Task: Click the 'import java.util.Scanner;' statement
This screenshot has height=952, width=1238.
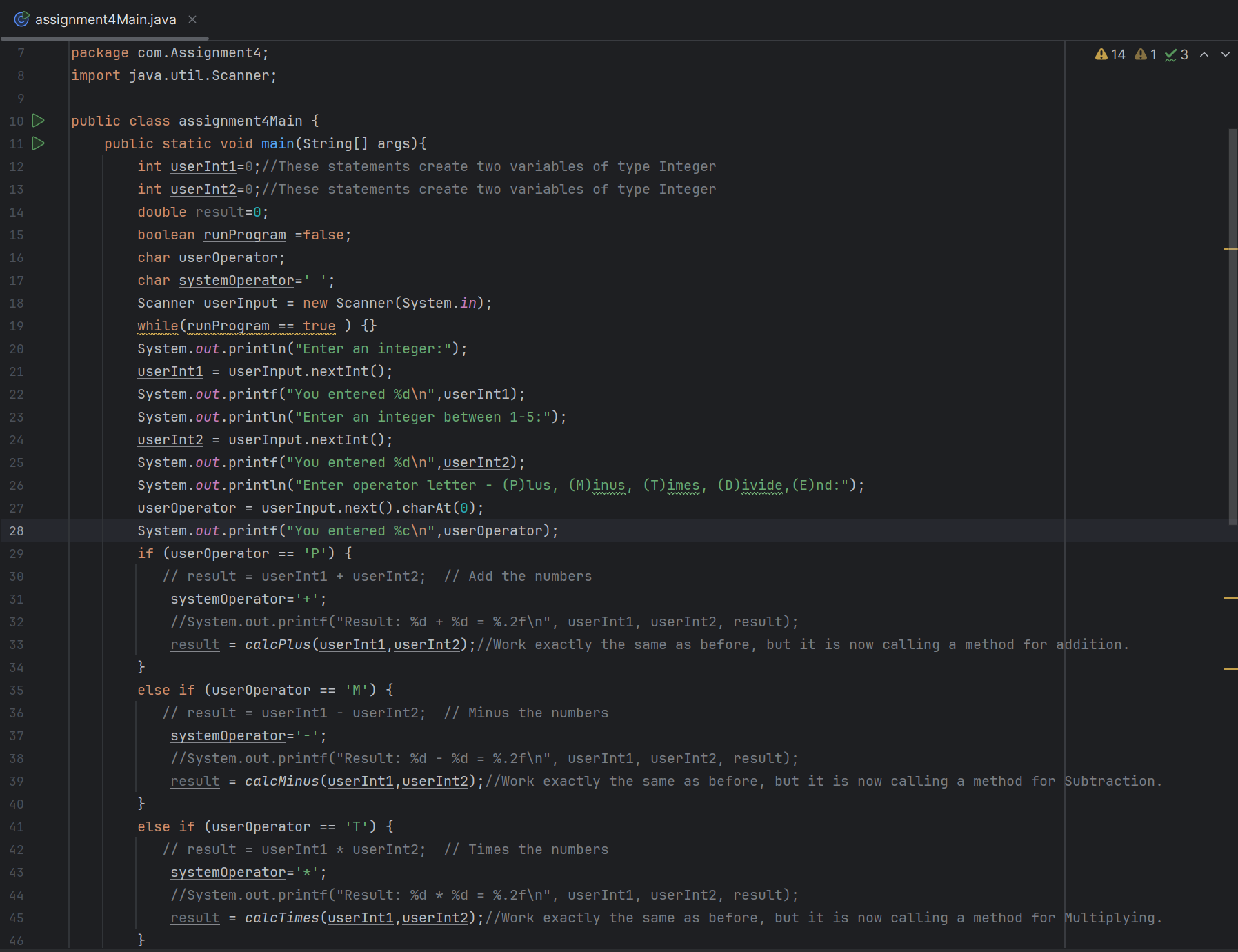Action: [x=174, y=75]
